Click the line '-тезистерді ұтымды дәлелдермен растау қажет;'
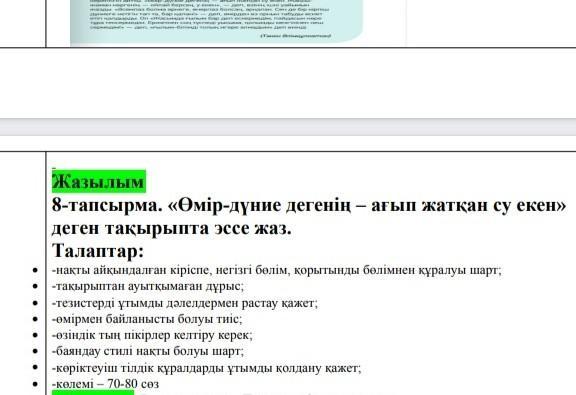Image resolution: width=576 pixels, height=395 pixels. click(185, 303)
